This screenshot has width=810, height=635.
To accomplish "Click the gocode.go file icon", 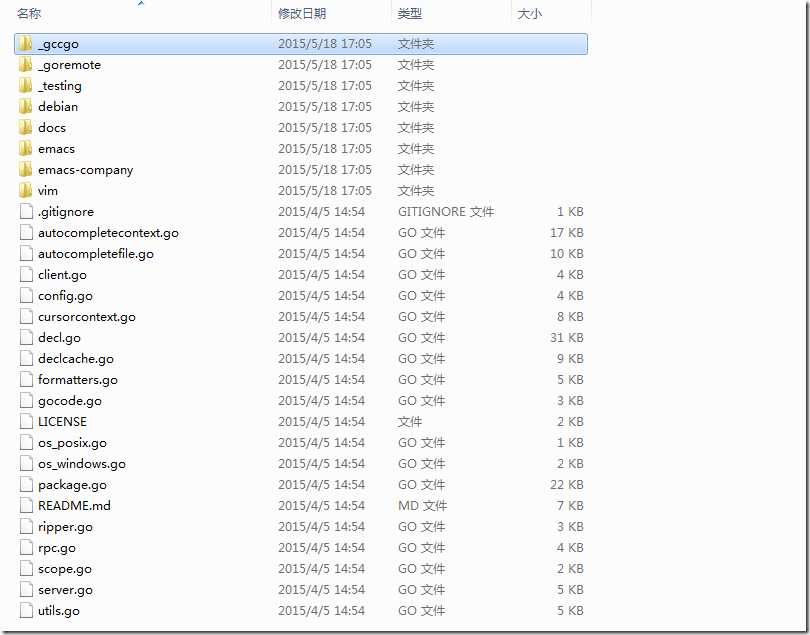I will click(x=26, y=401).
